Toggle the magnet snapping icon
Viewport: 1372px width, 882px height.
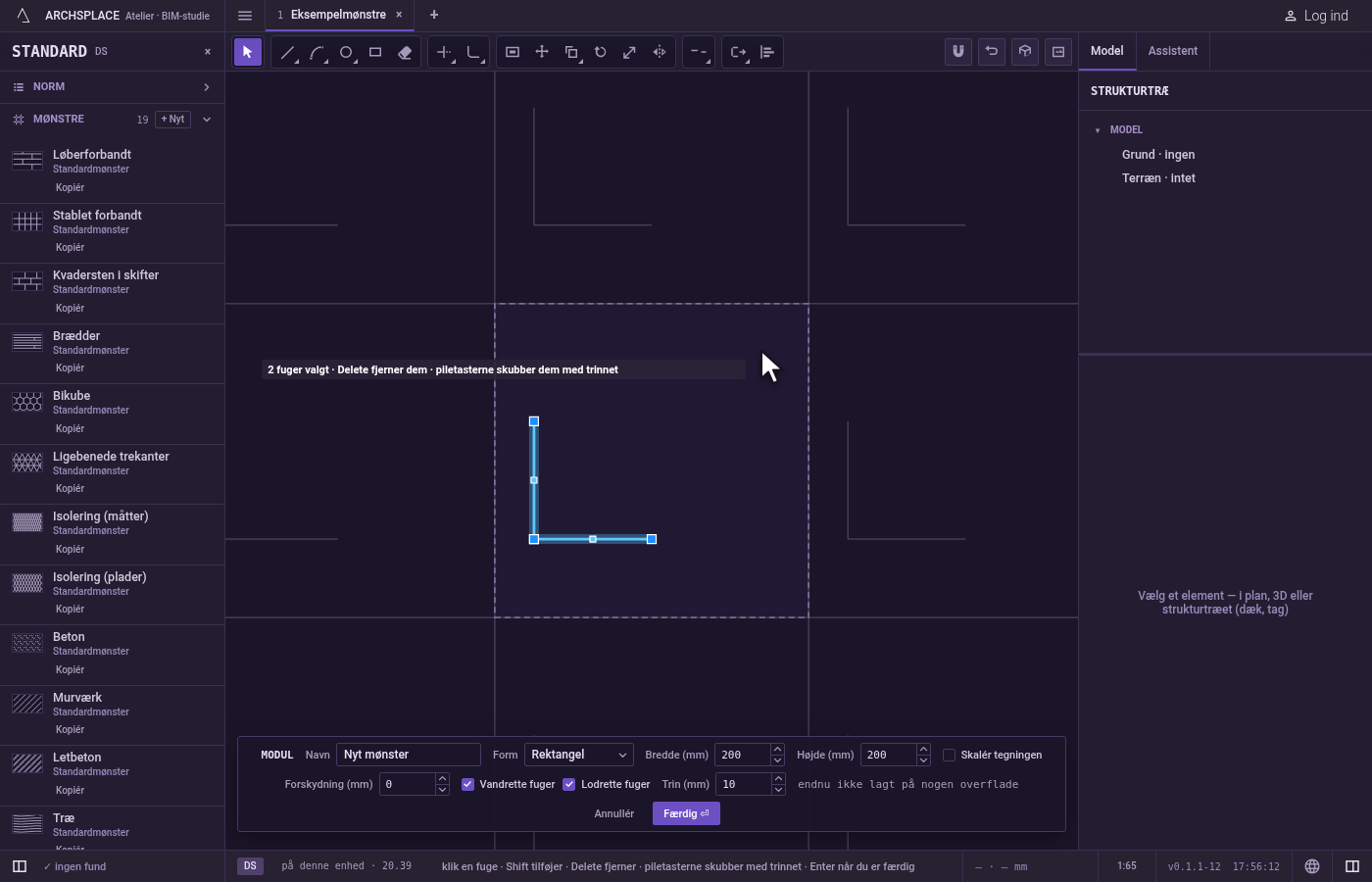coord(958,51)
